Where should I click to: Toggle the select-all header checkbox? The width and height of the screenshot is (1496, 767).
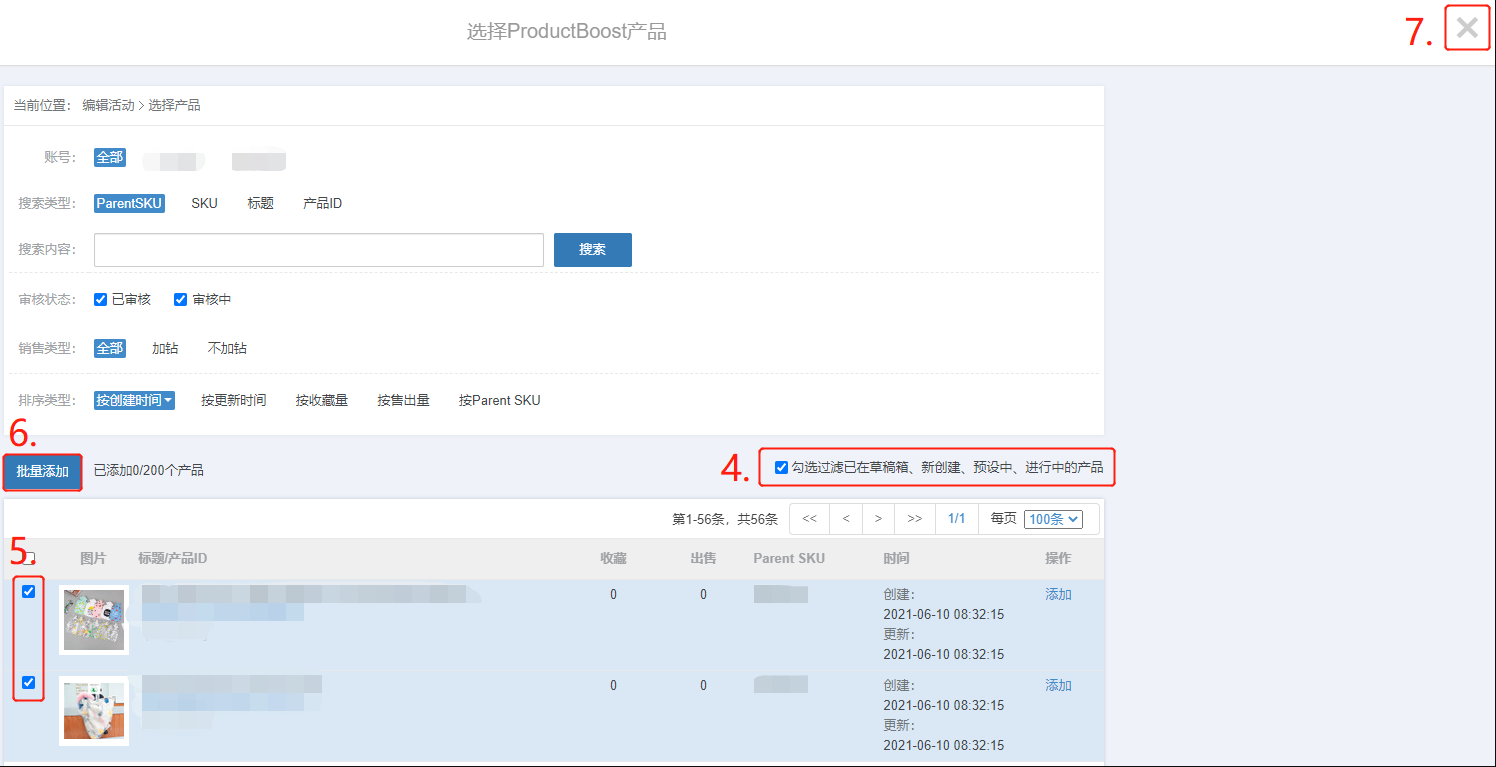click(x=29, y=558)
